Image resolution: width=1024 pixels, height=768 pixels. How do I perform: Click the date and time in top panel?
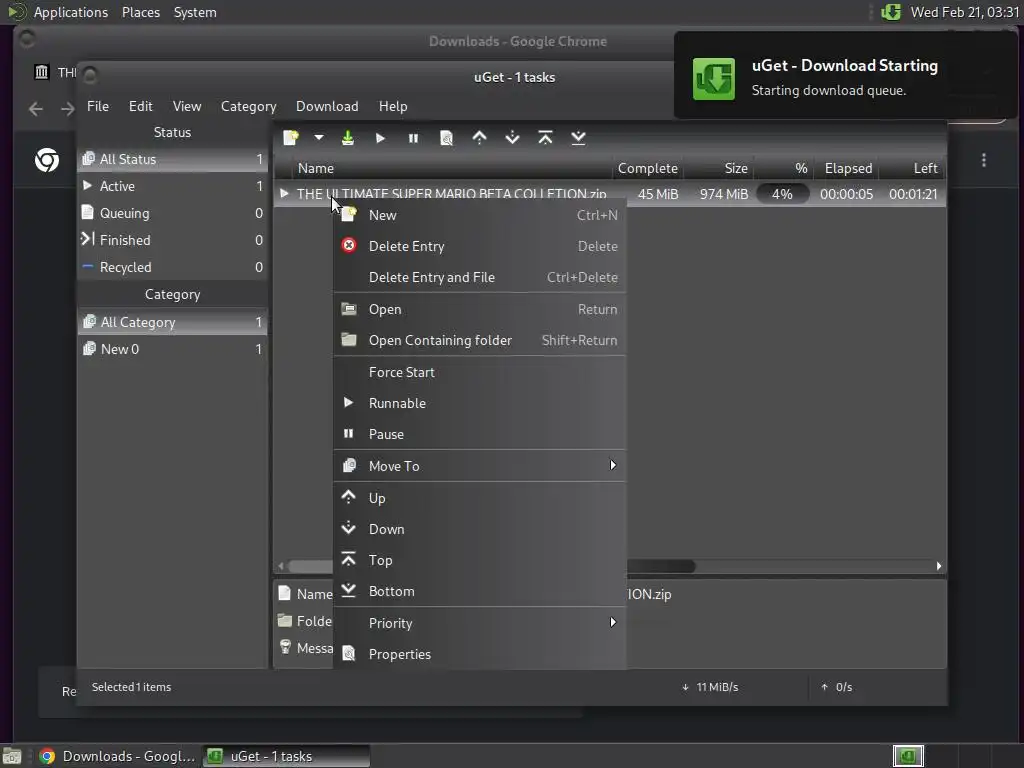965,12
